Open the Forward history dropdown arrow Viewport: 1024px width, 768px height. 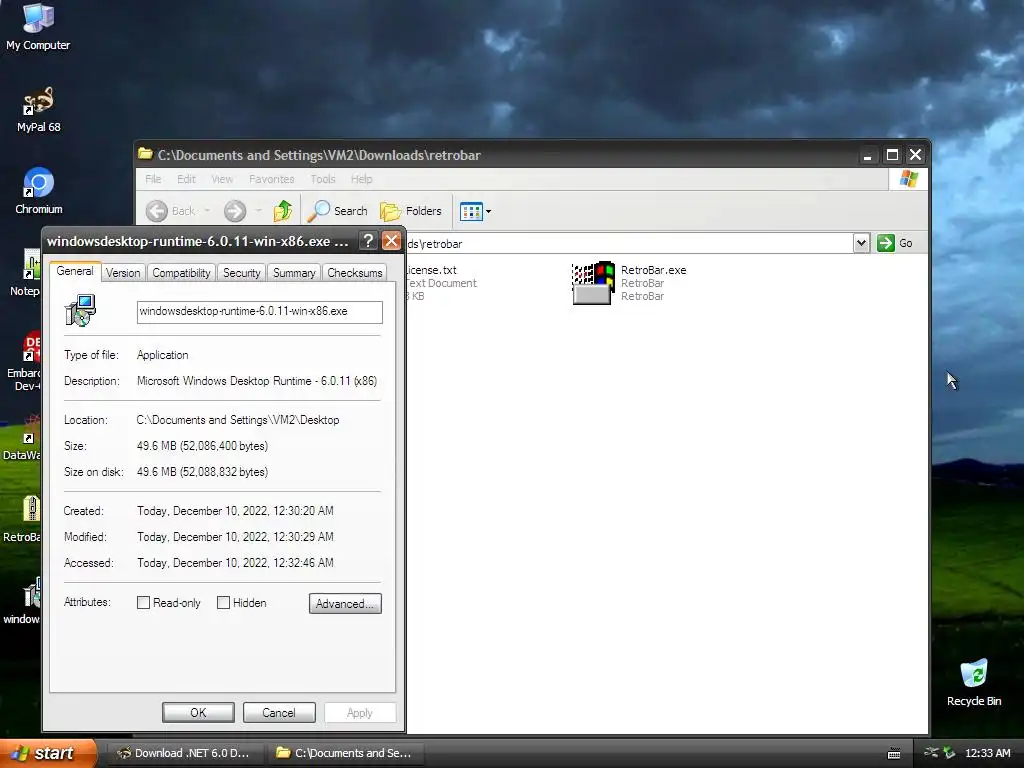(259, 211)
